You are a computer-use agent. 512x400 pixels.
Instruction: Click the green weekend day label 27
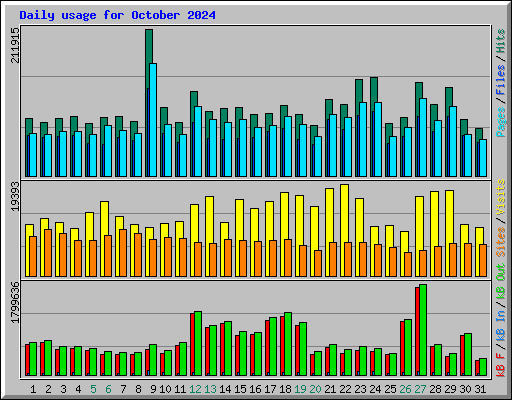pos(420,389)
